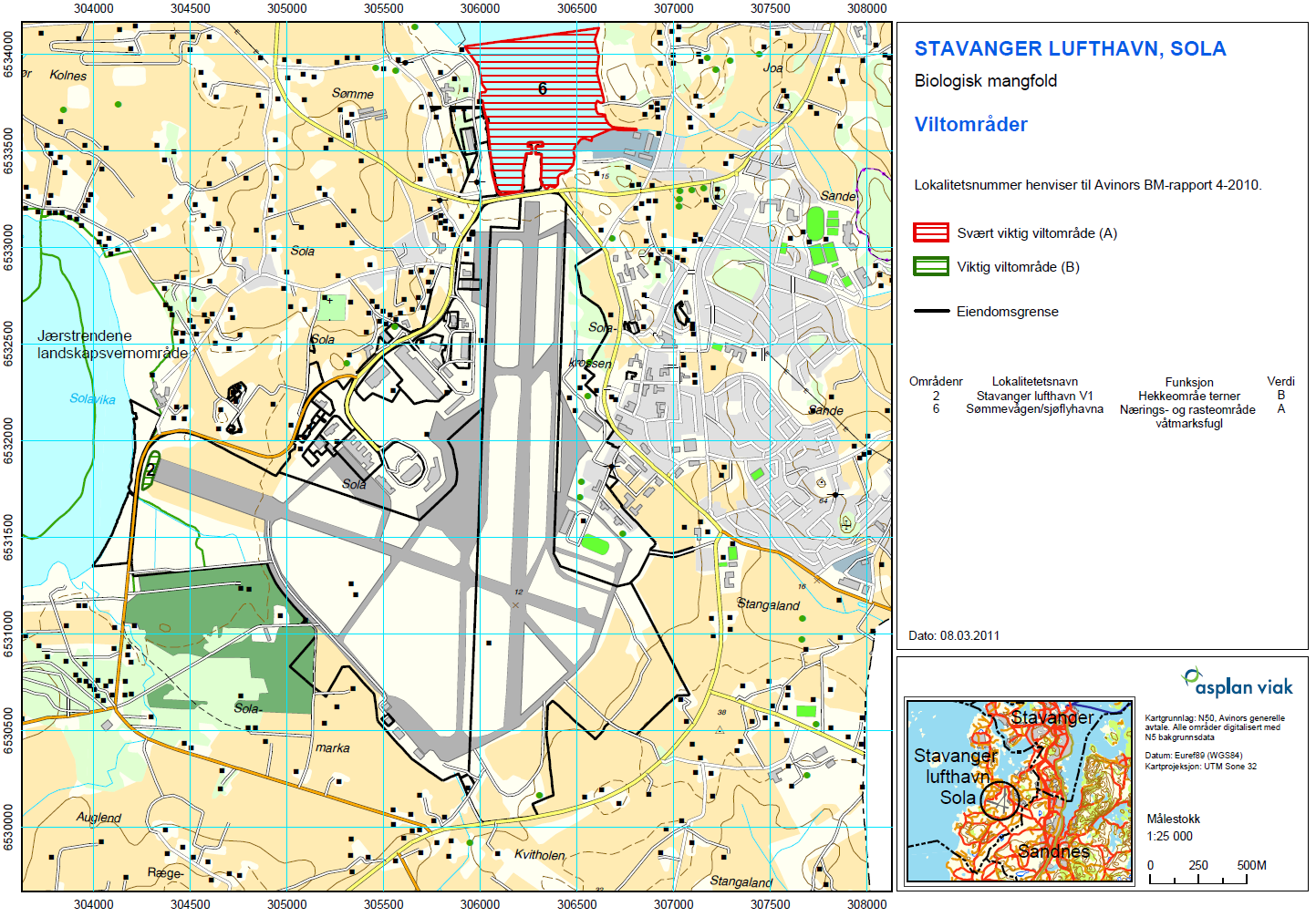Image resolution: width=1316 pixels, height=917 pixels.
Task: Click the date 'Dato: 08.03.2011'
Action: pyautogui.click(x=954, y=636)
